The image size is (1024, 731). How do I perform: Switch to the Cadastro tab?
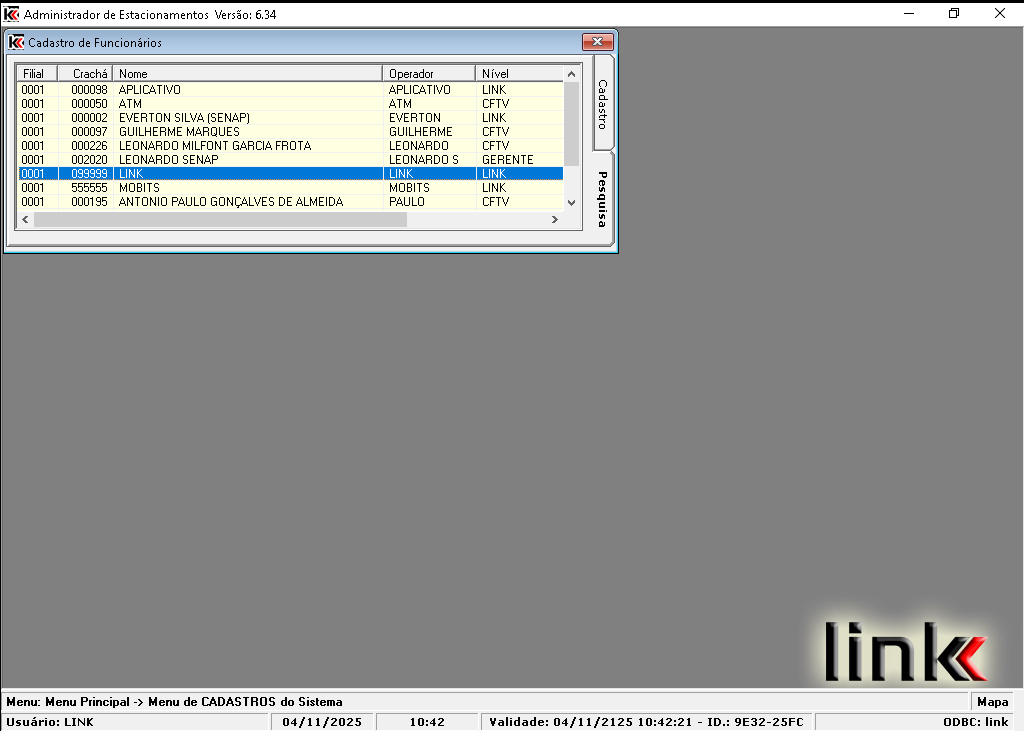pyautogui.click(x=602, y=105)
